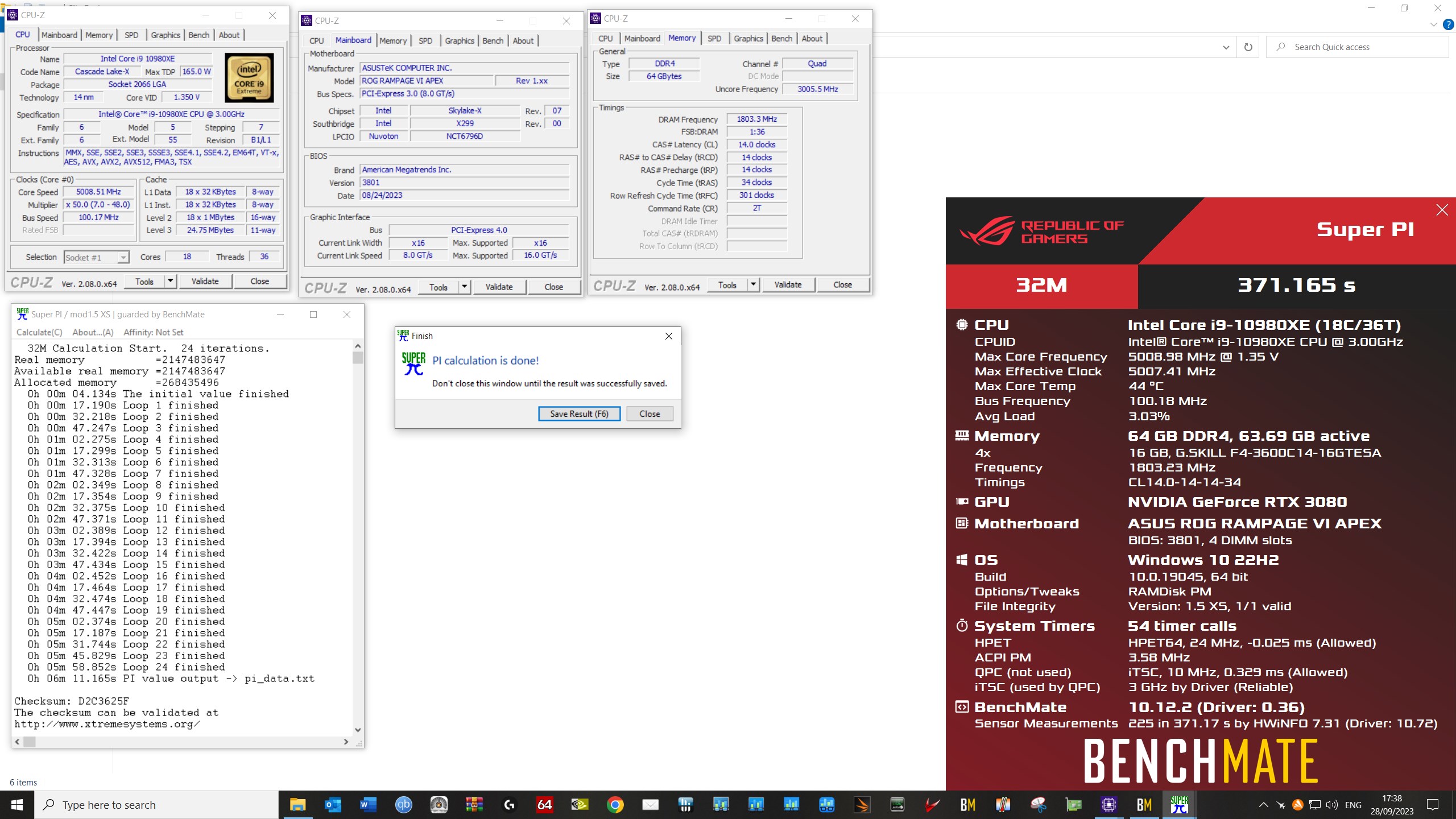Click Close button in Mainboard CPU-Z window
The width and height of the screenshot is (1456, 819).
pyautogui.click(x=553, y=287)
